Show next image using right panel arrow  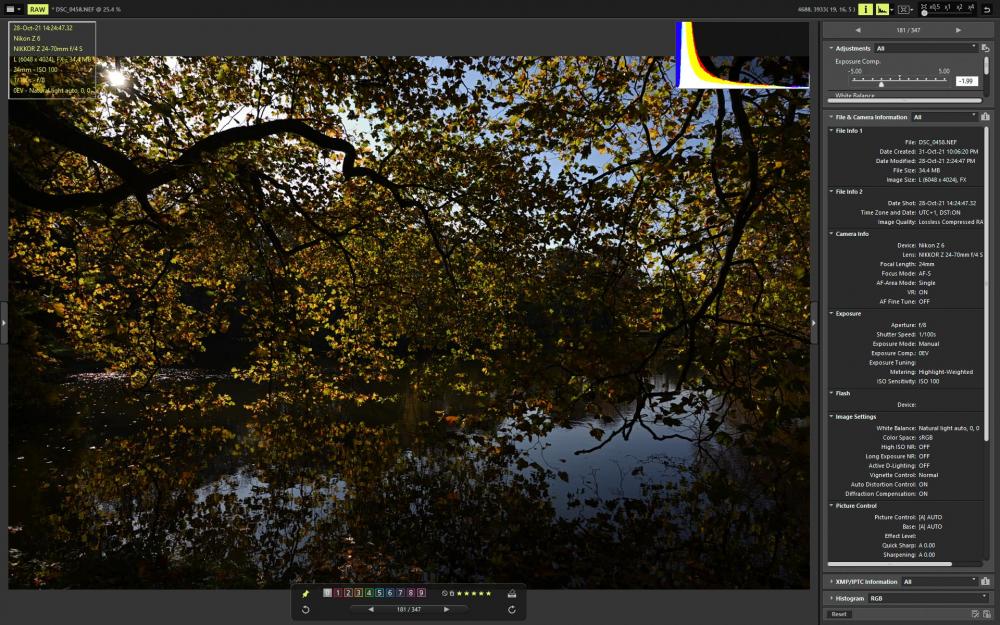958,30
